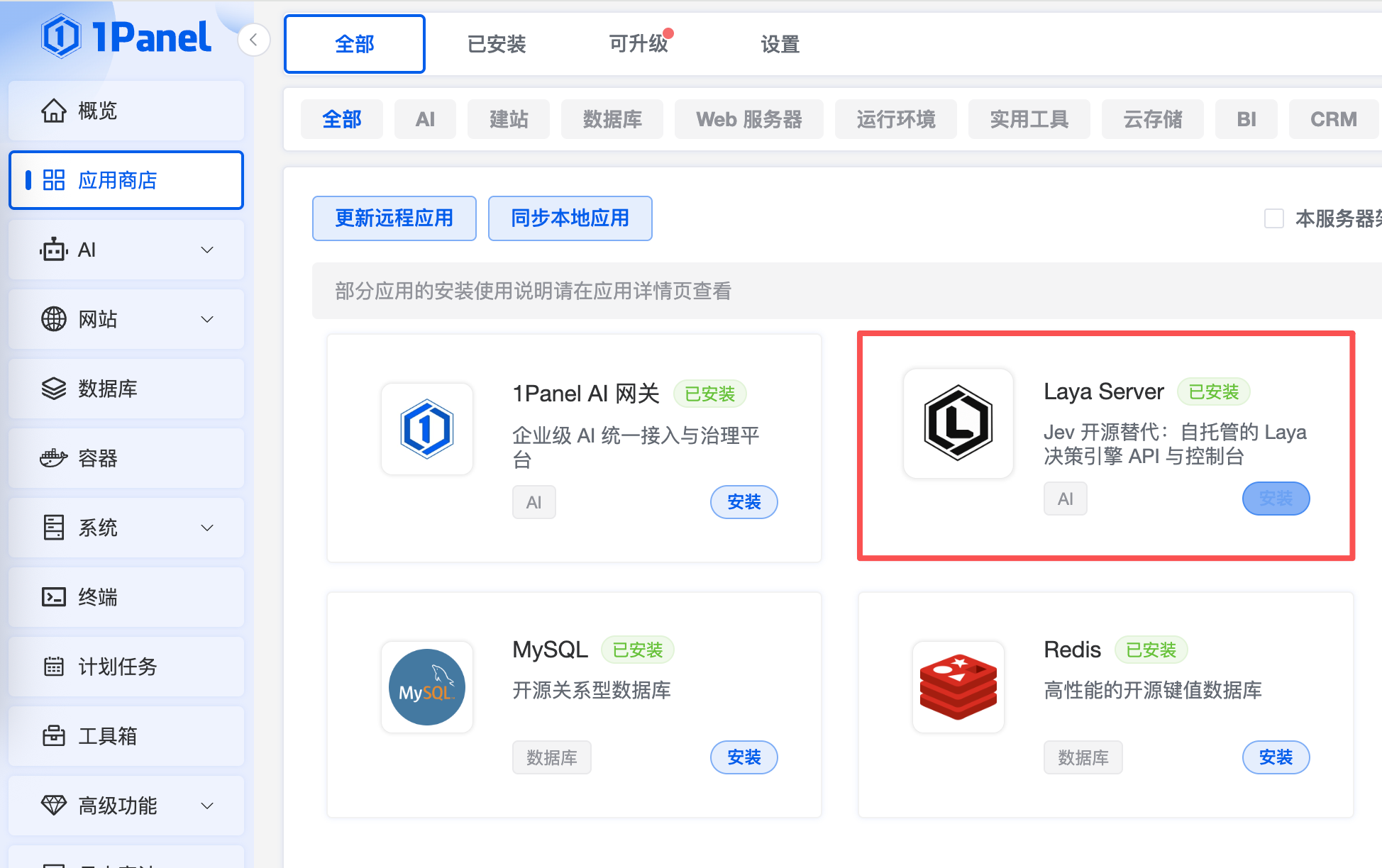Click the home icon beside 概览

click(54, 111)
